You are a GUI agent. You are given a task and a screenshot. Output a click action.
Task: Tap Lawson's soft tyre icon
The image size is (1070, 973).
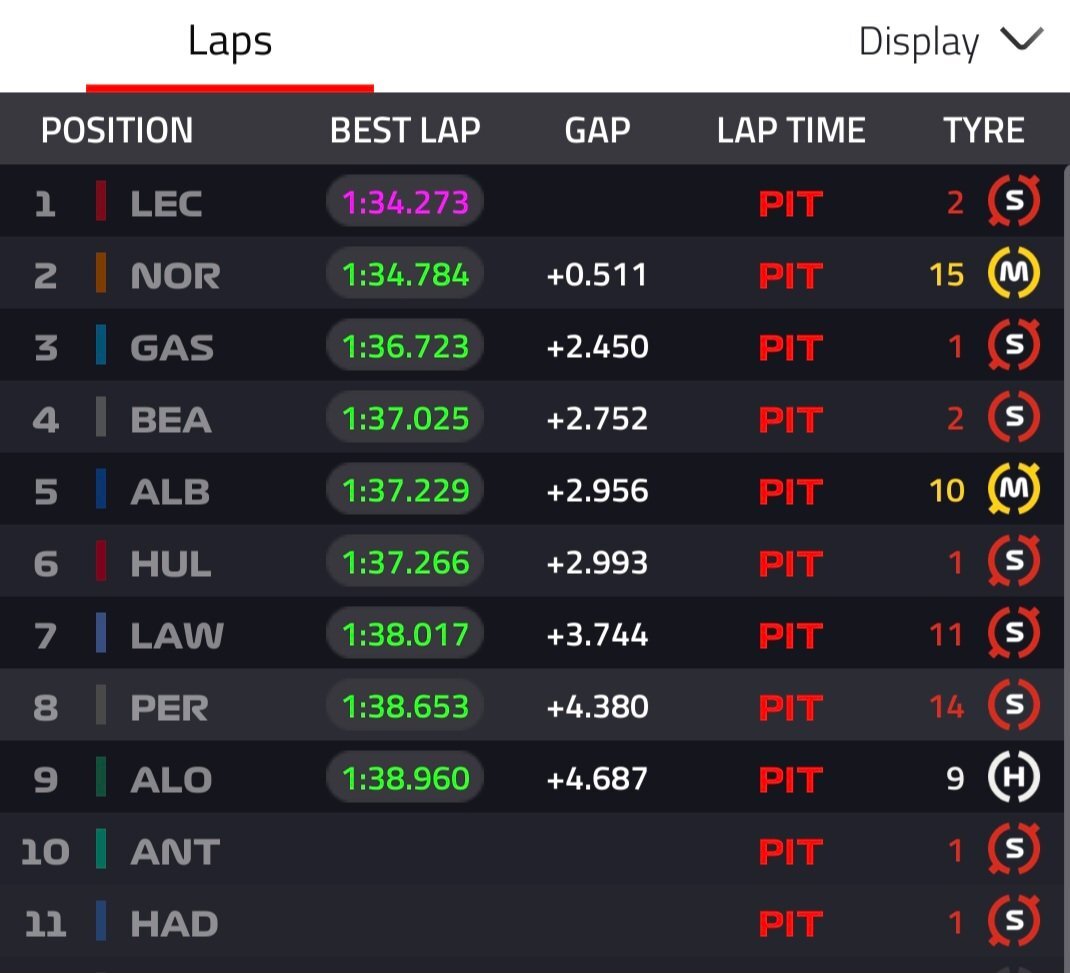pos(1014,633)
